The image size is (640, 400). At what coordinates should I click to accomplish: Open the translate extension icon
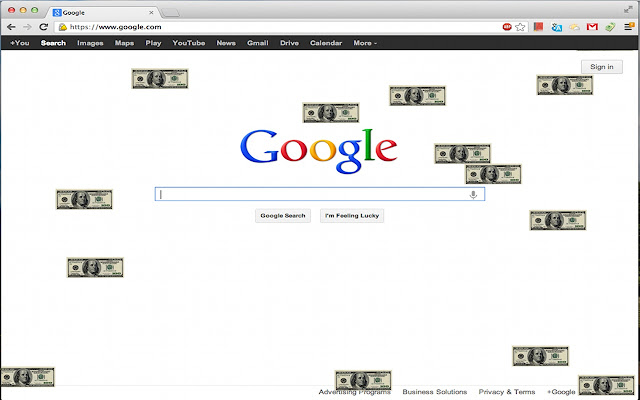point(557,27)
